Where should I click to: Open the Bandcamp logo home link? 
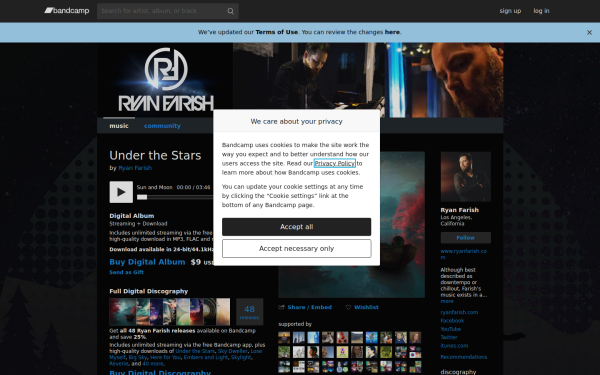(67, 11)
